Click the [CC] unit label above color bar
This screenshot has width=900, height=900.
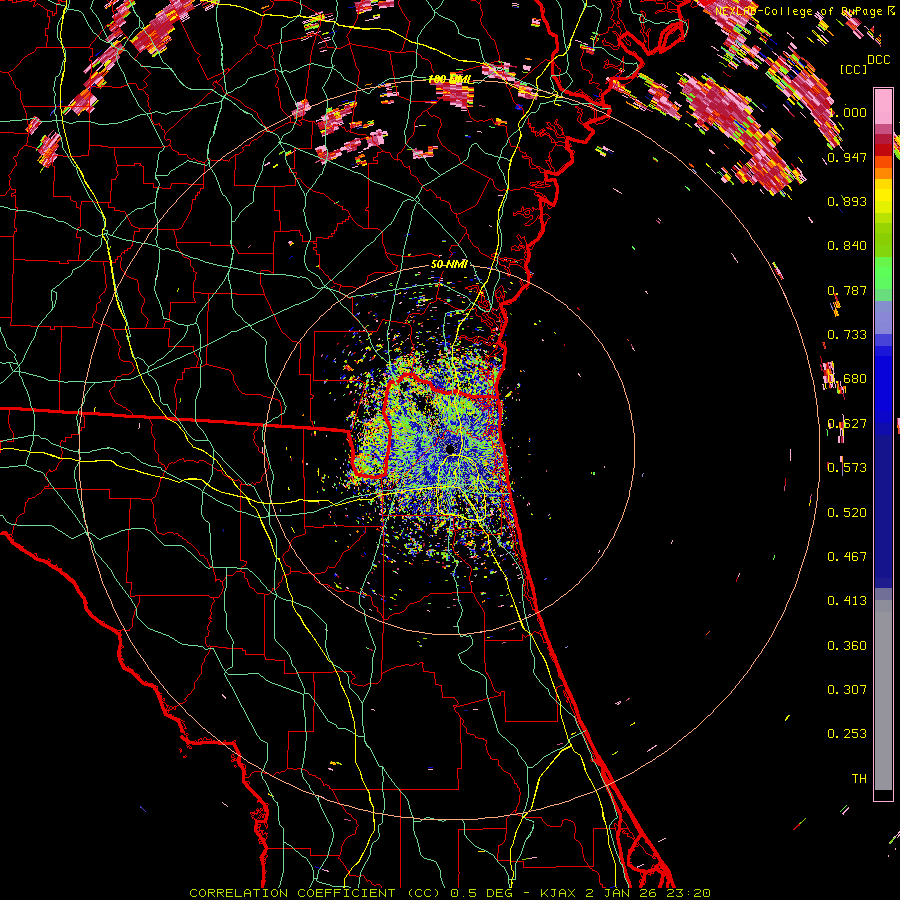853,69
